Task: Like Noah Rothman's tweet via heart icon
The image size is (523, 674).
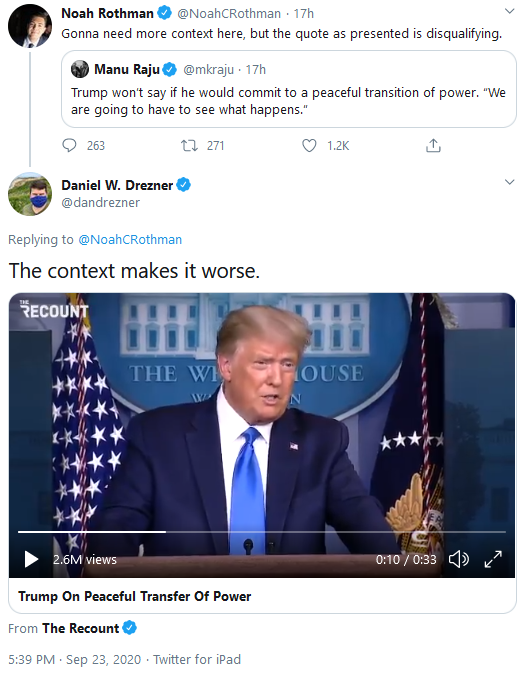Action: (309, 146)
